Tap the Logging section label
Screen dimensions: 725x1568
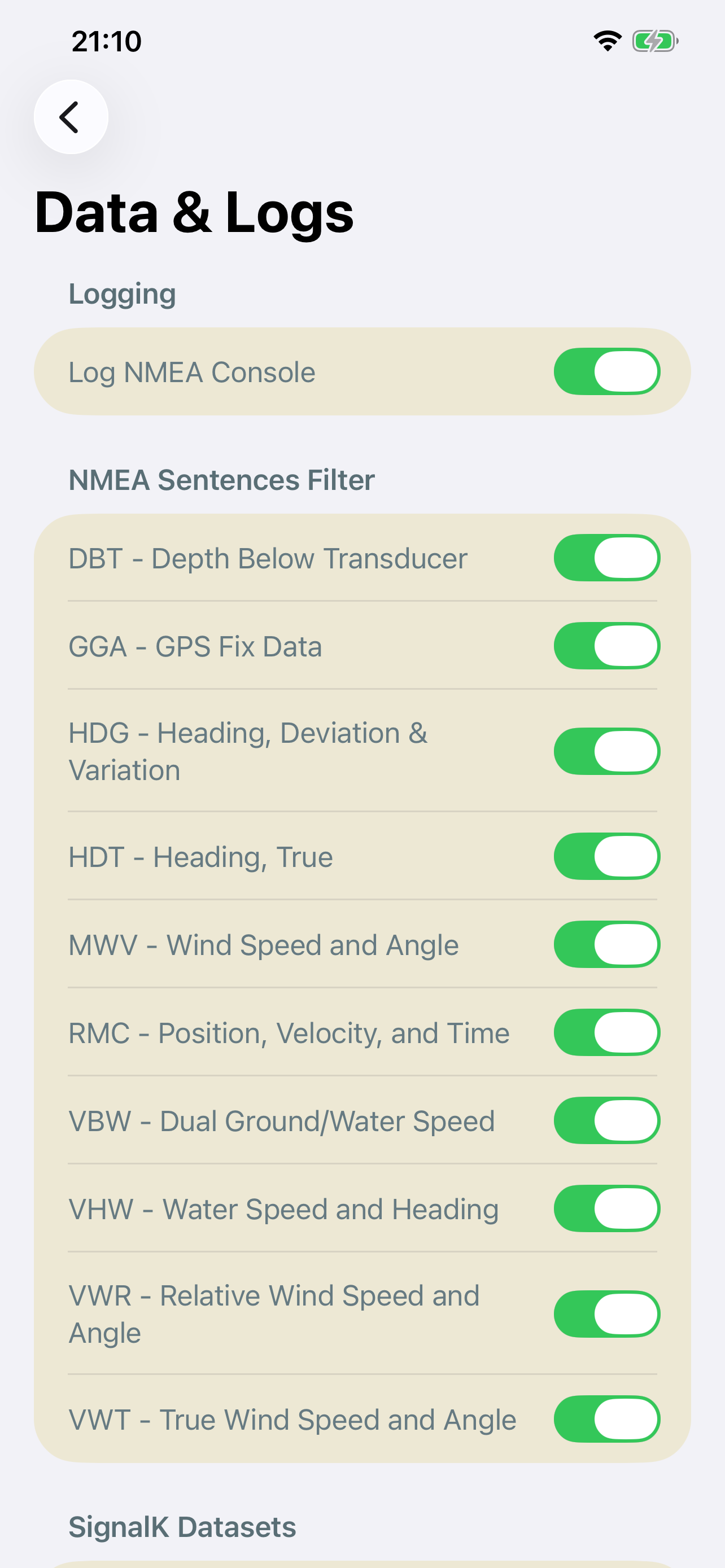coord(123,294)
